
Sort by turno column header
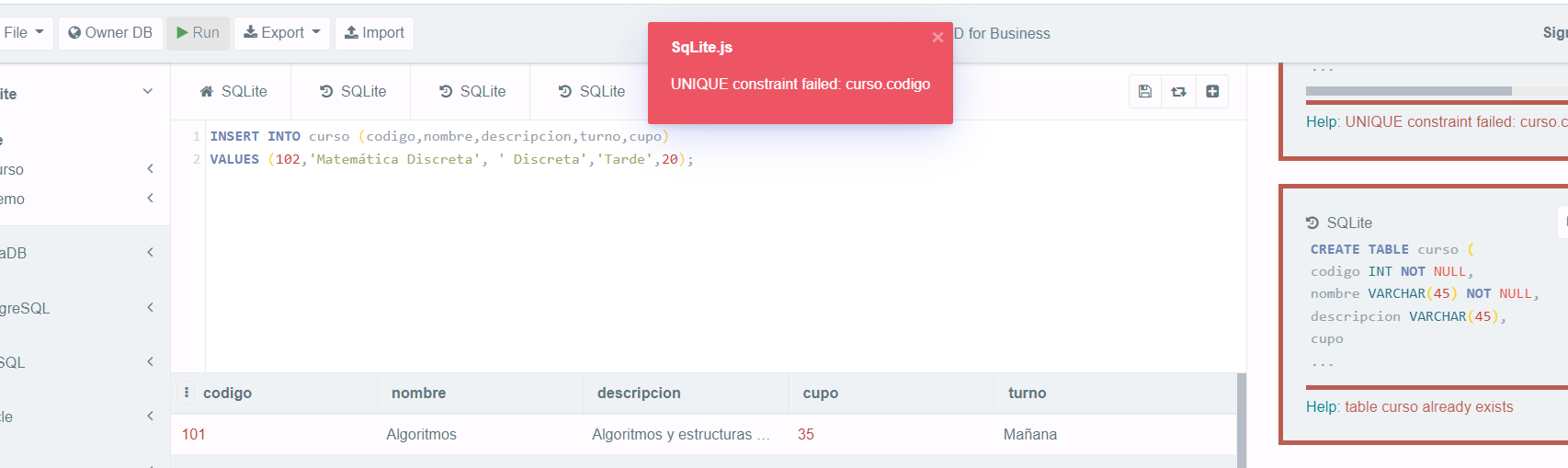[x=1027, y=393]
